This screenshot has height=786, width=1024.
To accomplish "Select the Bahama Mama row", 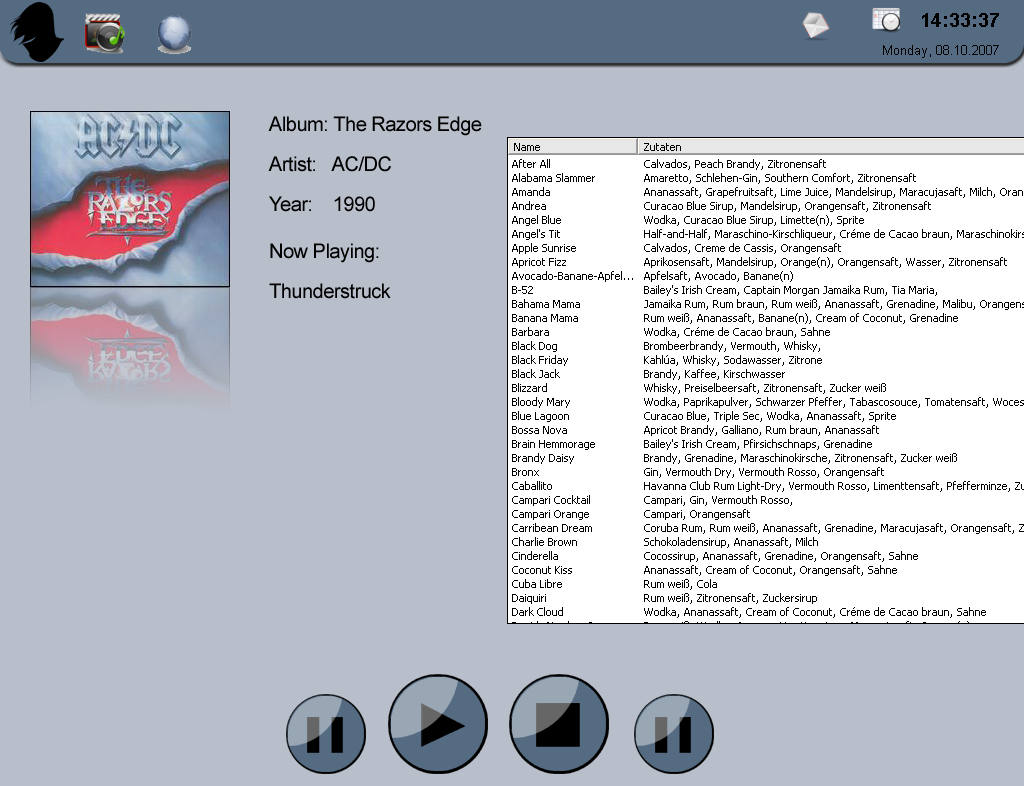I will click(766, 304).
